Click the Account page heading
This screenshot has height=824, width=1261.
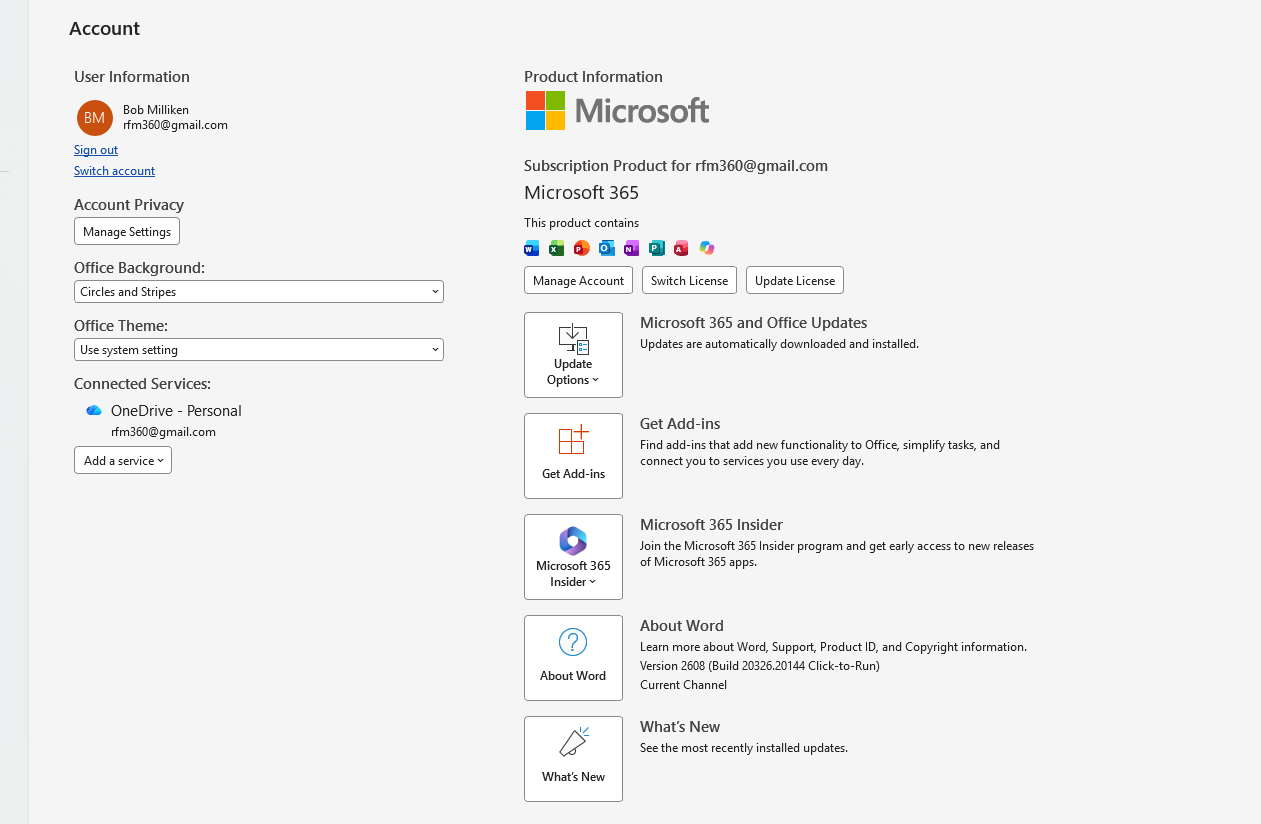[105, 29]
